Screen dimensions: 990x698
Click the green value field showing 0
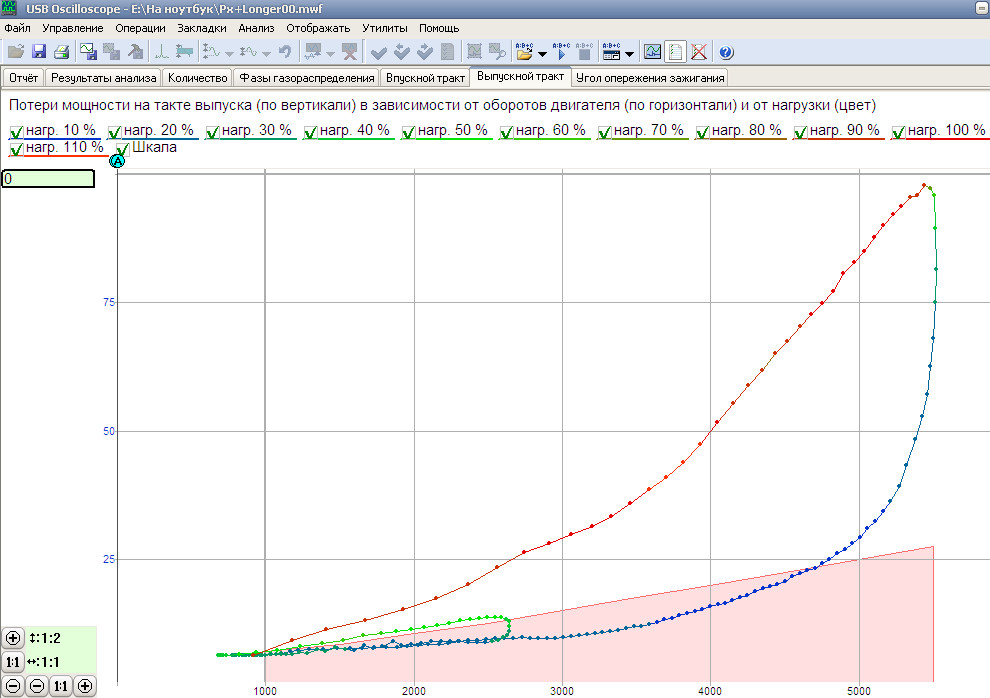click(48, 179)
